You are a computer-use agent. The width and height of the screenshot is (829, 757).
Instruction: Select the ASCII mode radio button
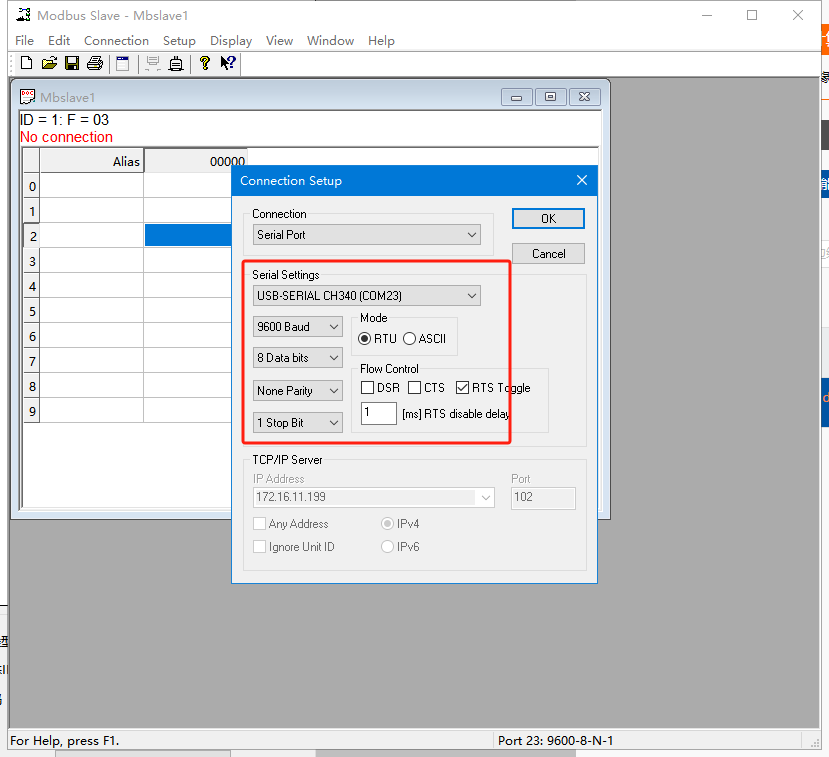410,339
